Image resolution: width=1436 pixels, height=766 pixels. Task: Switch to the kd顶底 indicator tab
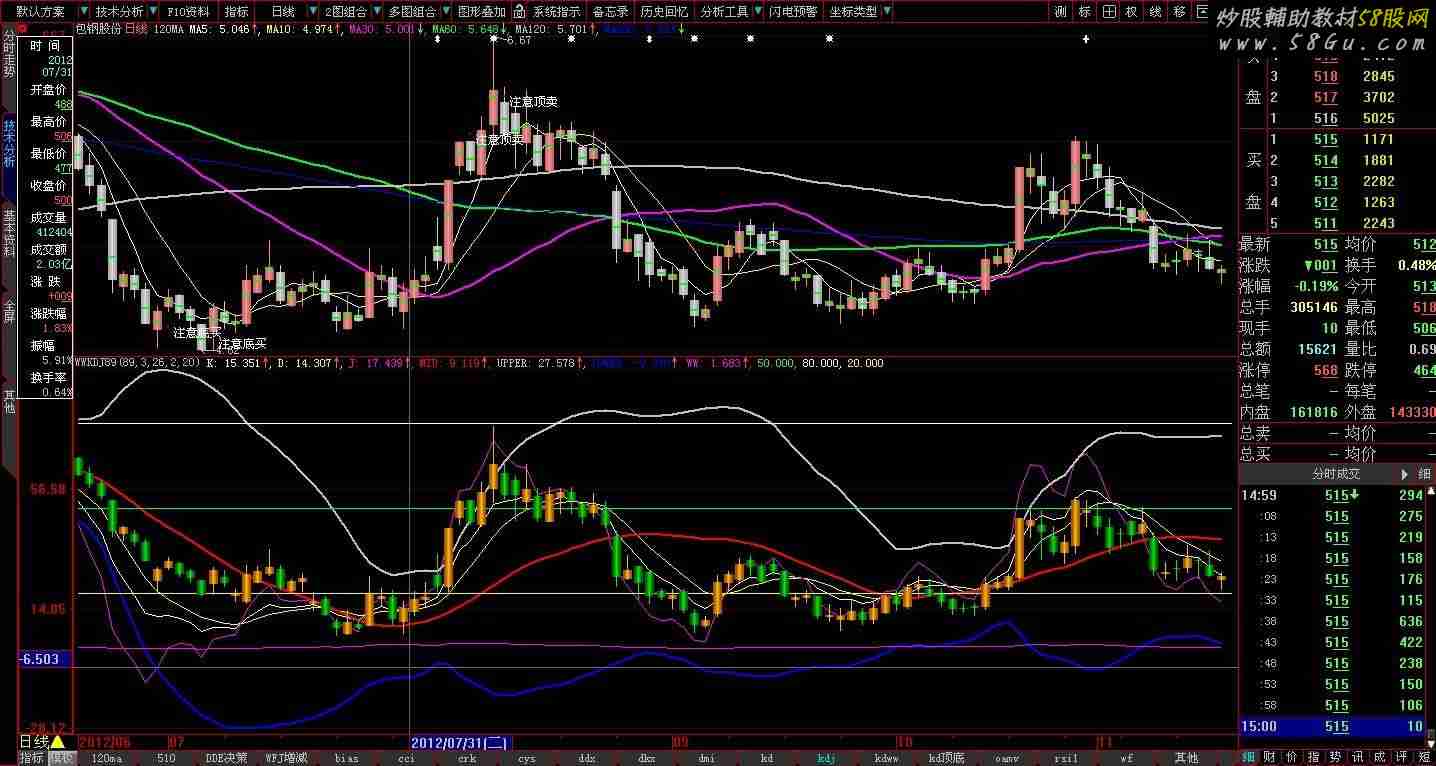946,758
